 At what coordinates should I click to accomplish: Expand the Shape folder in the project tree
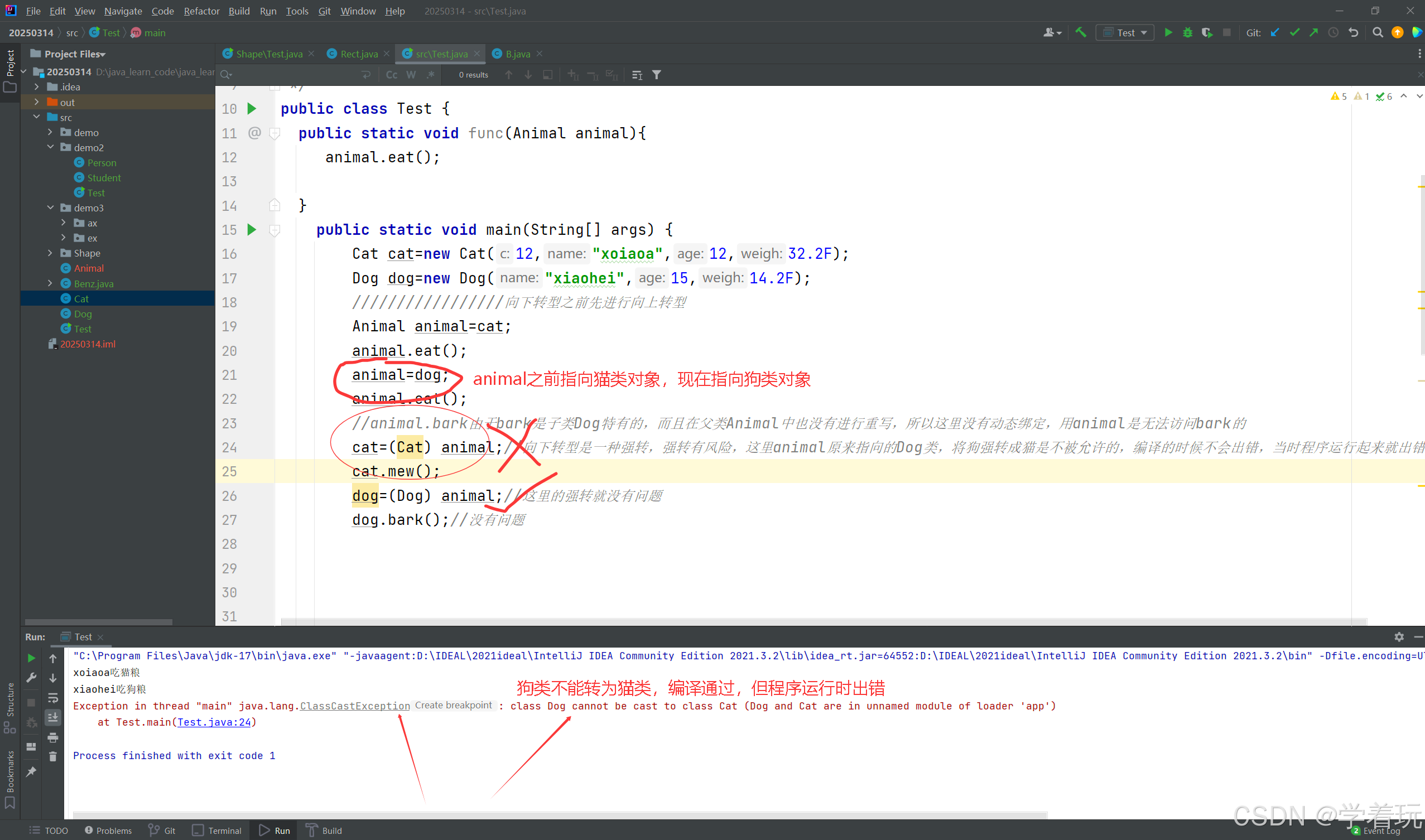point(50,253)
